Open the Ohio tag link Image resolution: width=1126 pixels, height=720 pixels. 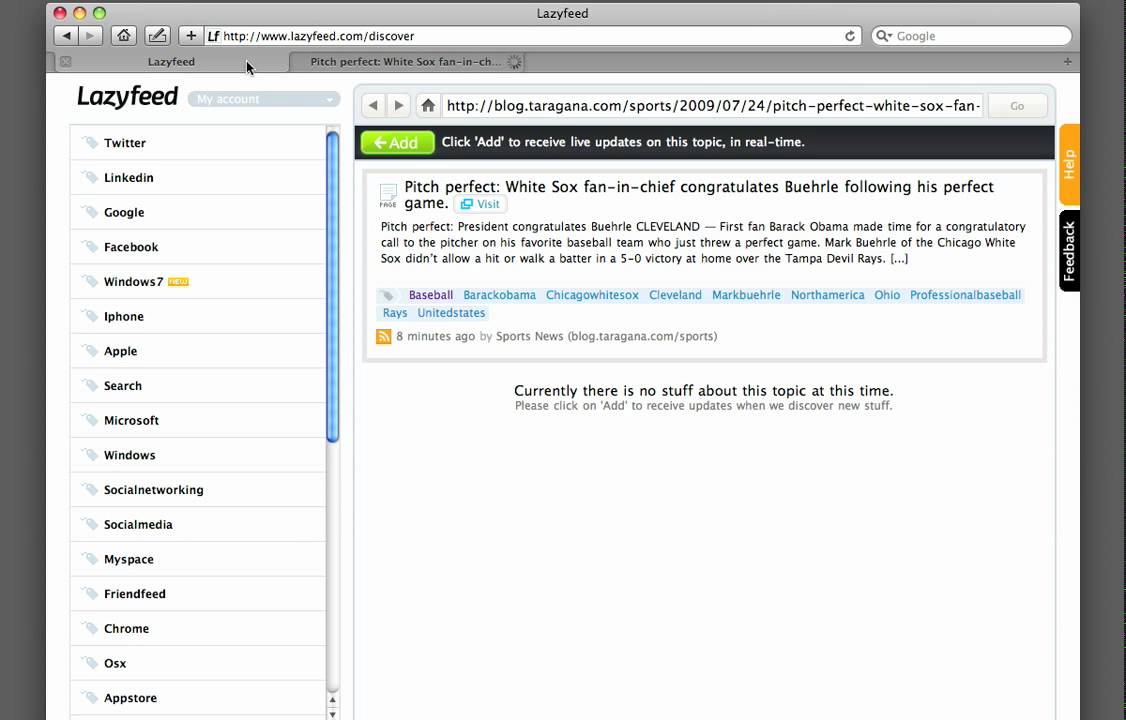tap(887, 295)
